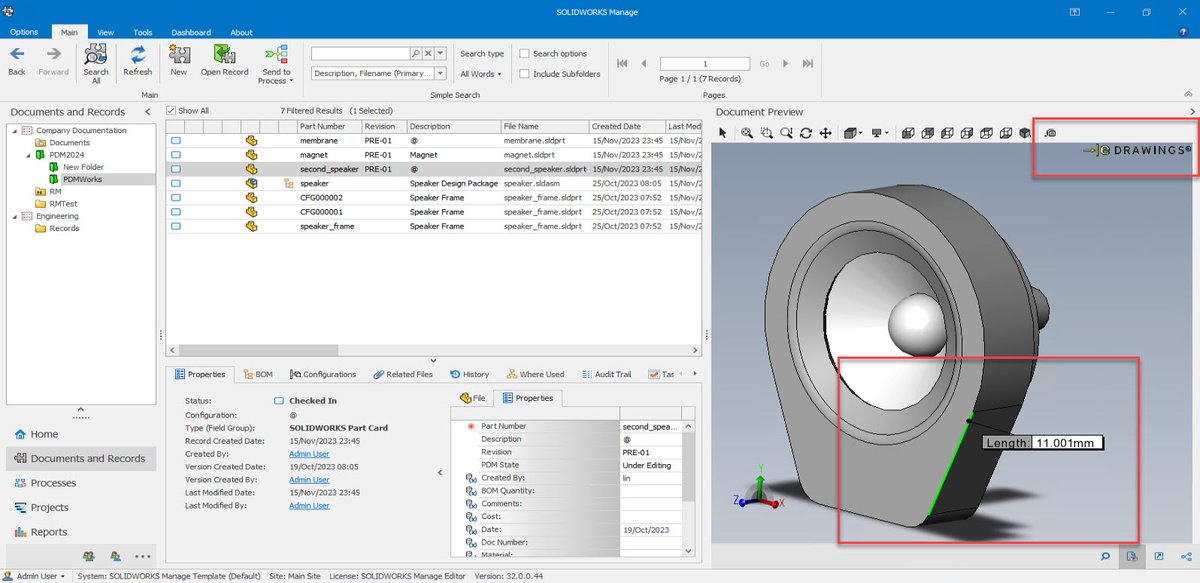Click the Zoom to Area preview icon
The width and height of the screenshot is (1200, 583).
tap(767, 132)
